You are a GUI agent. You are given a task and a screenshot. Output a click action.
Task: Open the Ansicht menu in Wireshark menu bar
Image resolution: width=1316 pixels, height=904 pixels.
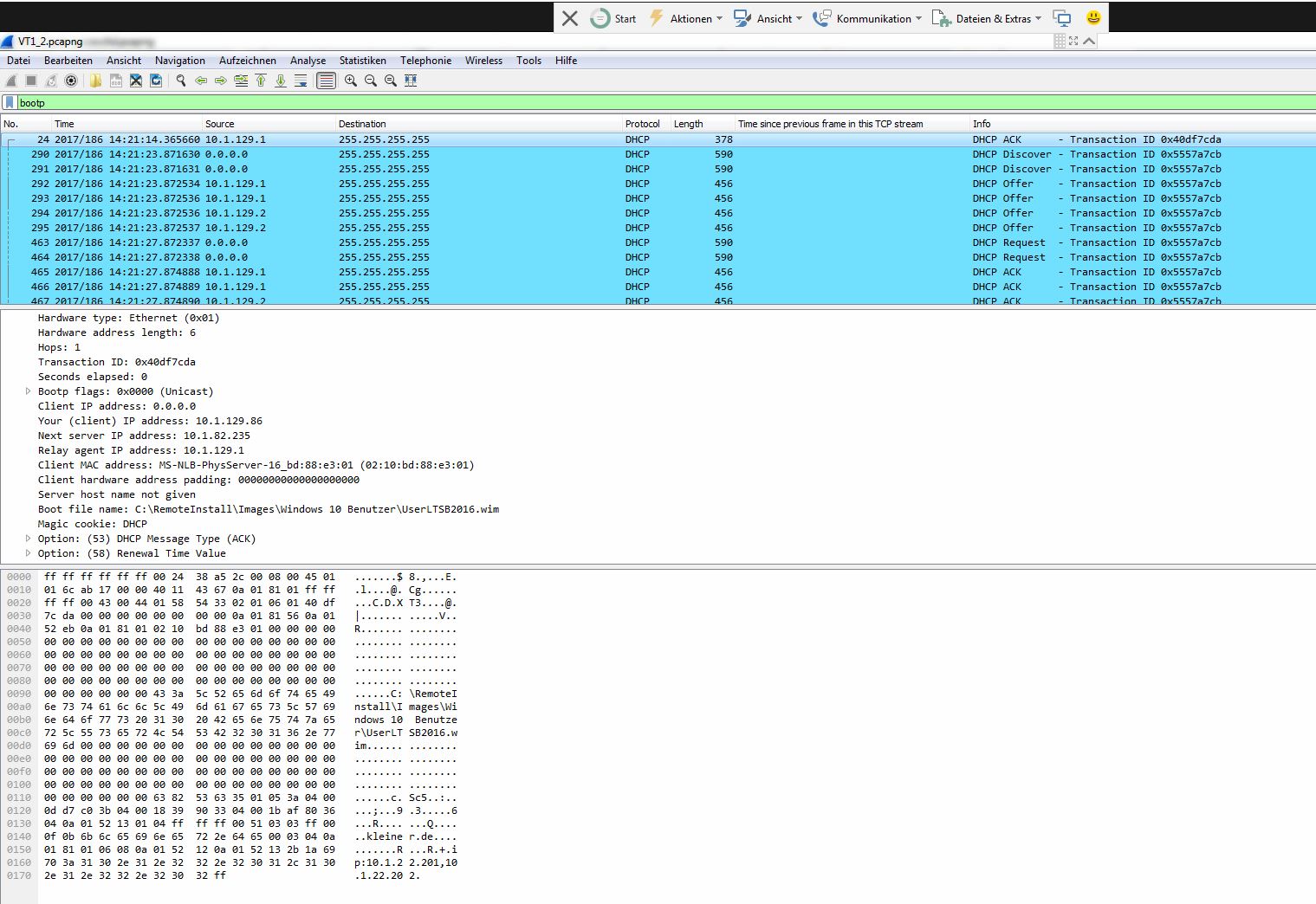[x=124, y=61]
